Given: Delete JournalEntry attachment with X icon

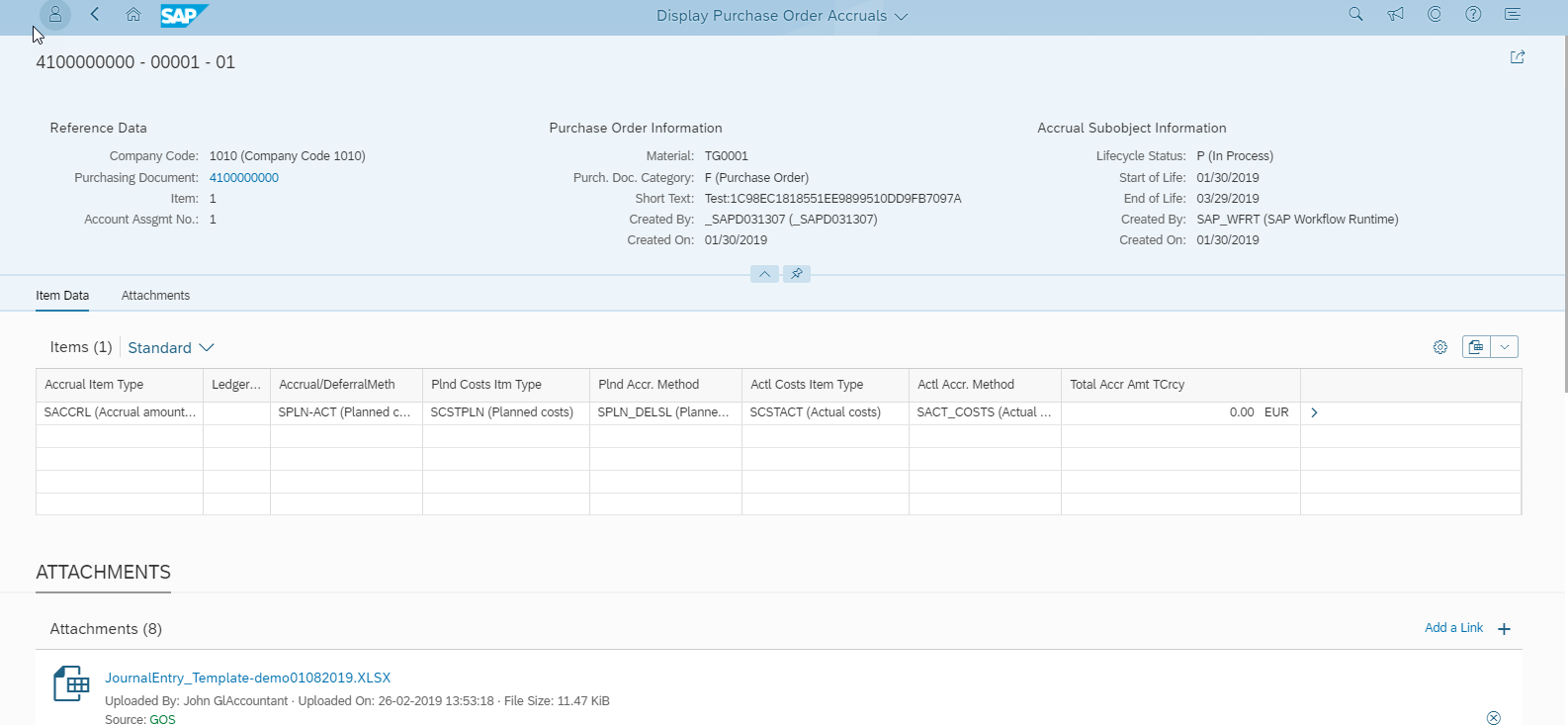Looking at the screenshot, I should coord(1494,718).
